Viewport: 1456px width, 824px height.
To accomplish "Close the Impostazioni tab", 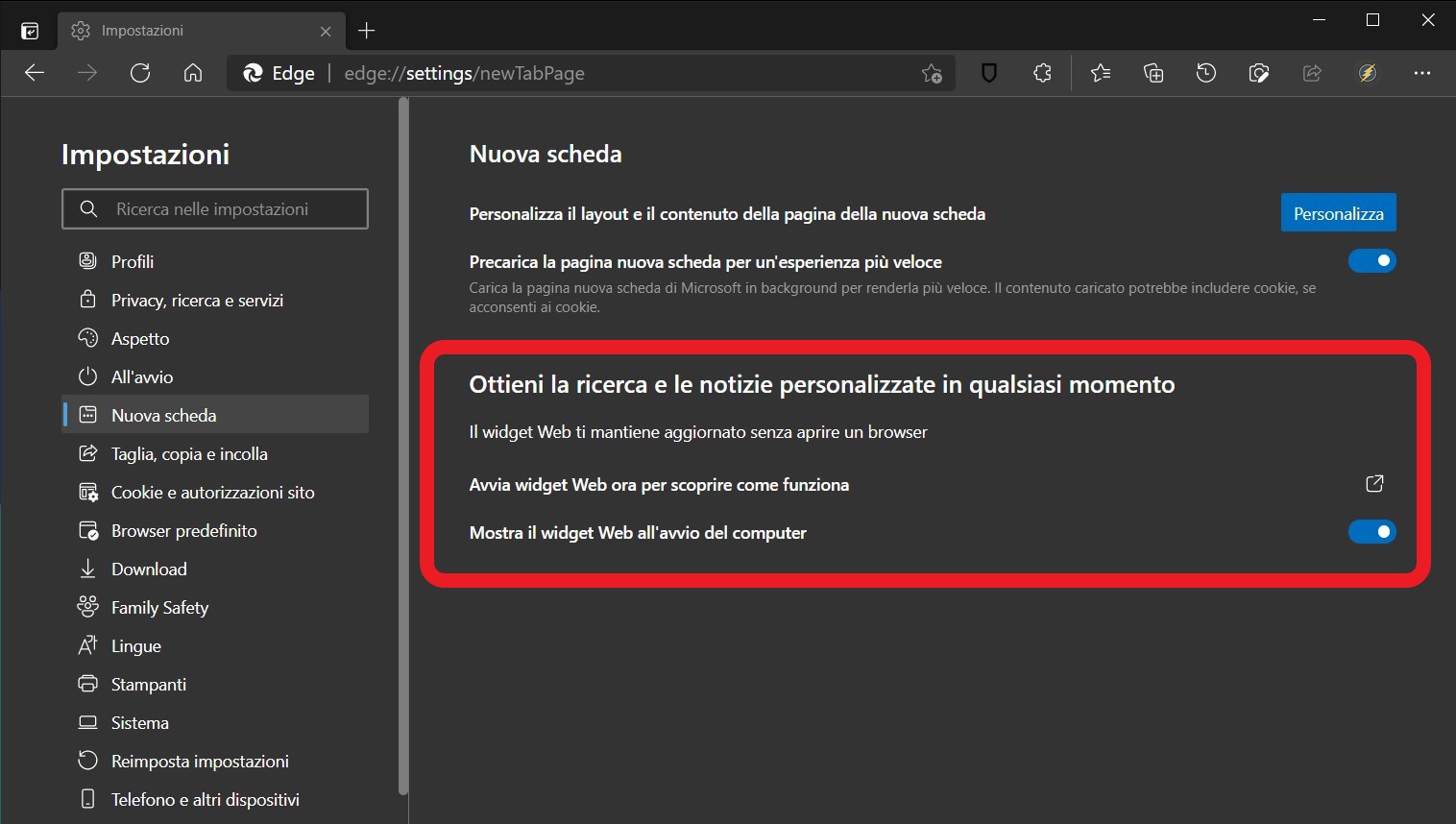I will click(326, 31).
